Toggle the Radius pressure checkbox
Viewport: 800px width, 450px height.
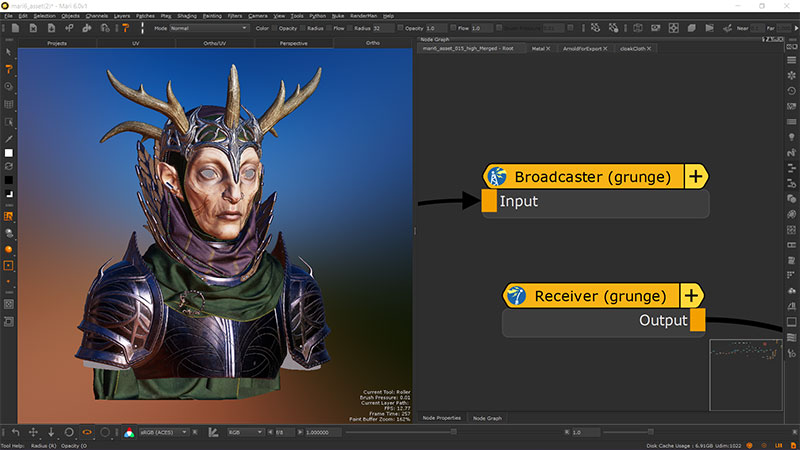(x=327, y=28)
